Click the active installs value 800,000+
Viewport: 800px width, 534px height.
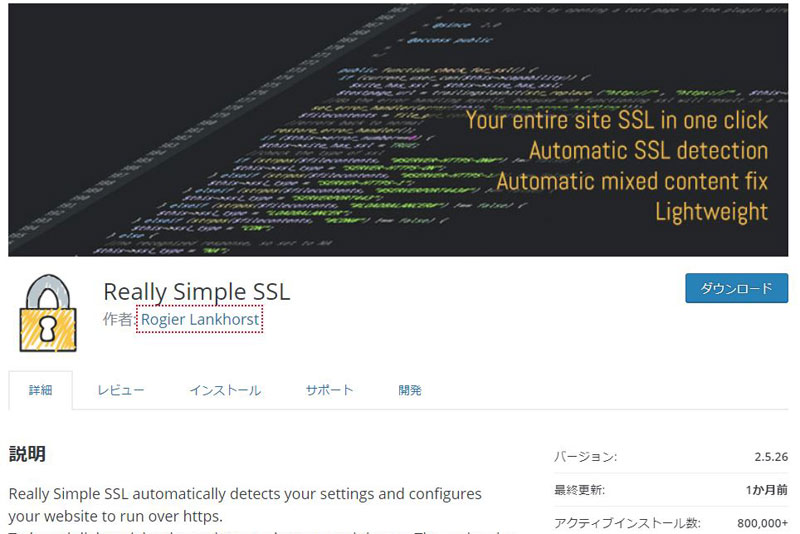coord(762,523)
